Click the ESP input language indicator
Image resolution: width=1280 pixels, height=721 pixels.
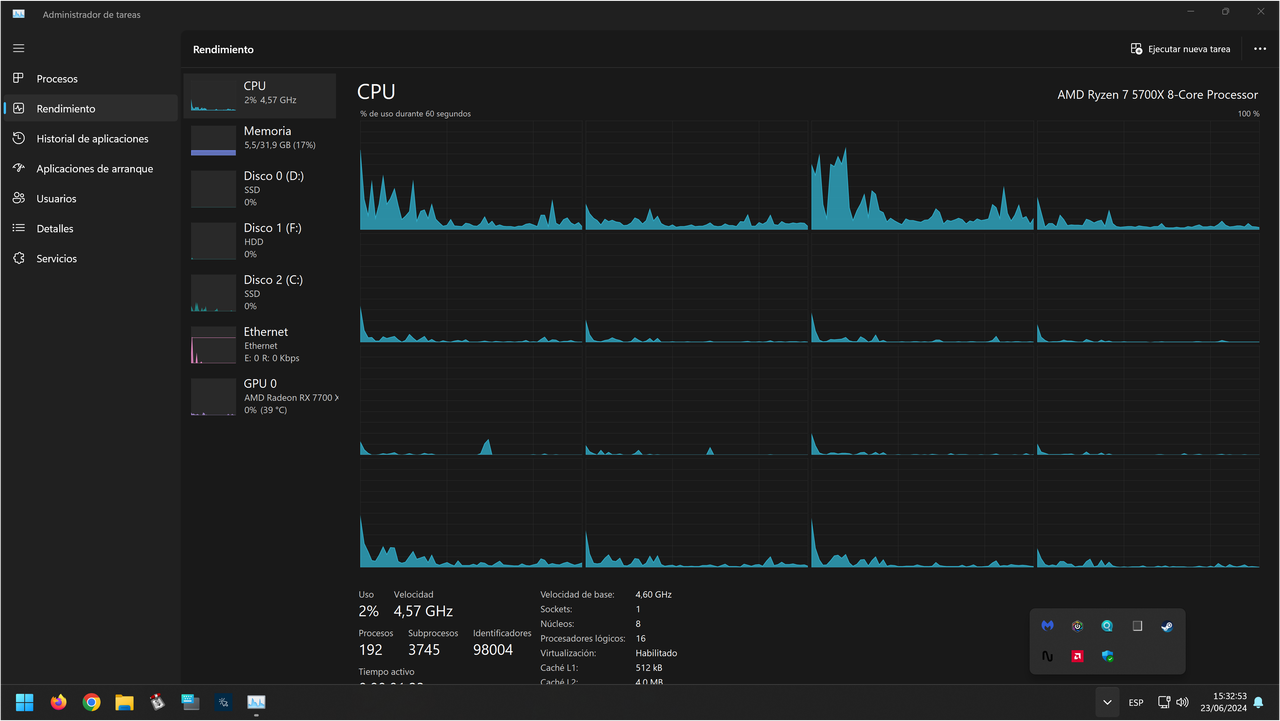1136,702
